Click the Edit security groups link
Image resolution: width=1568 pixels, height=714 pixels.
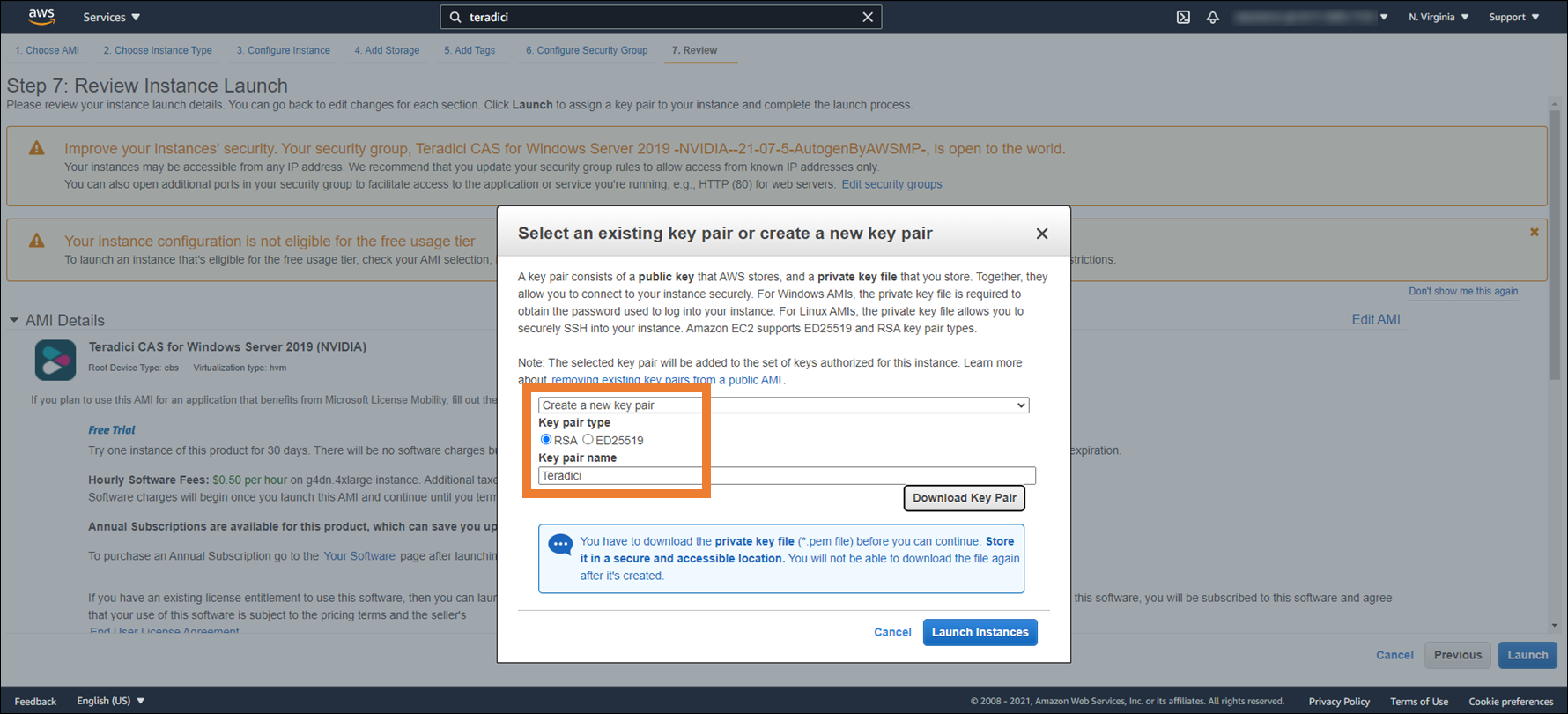click(891, 184)
